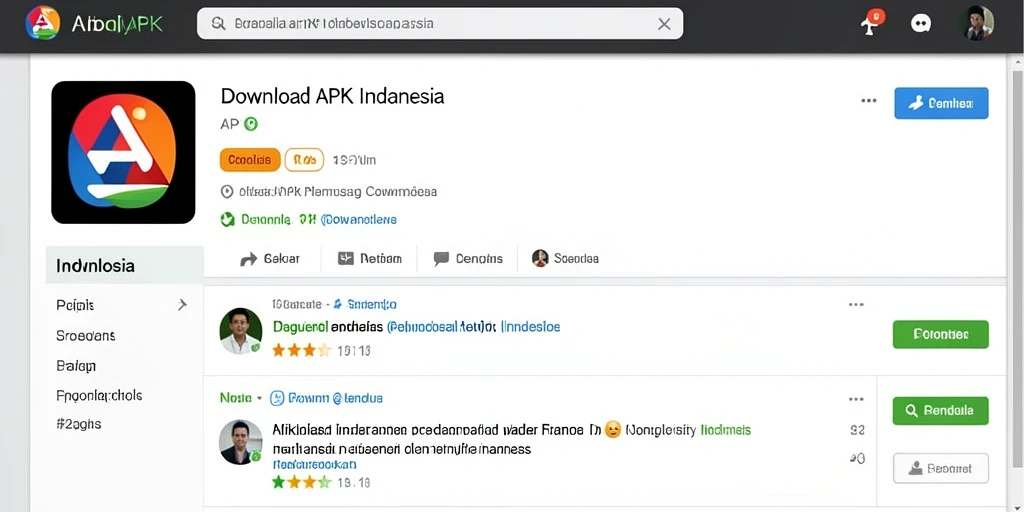Click the smiley emoji in second review
The image size is (1024, 512).
click(613, 430)
